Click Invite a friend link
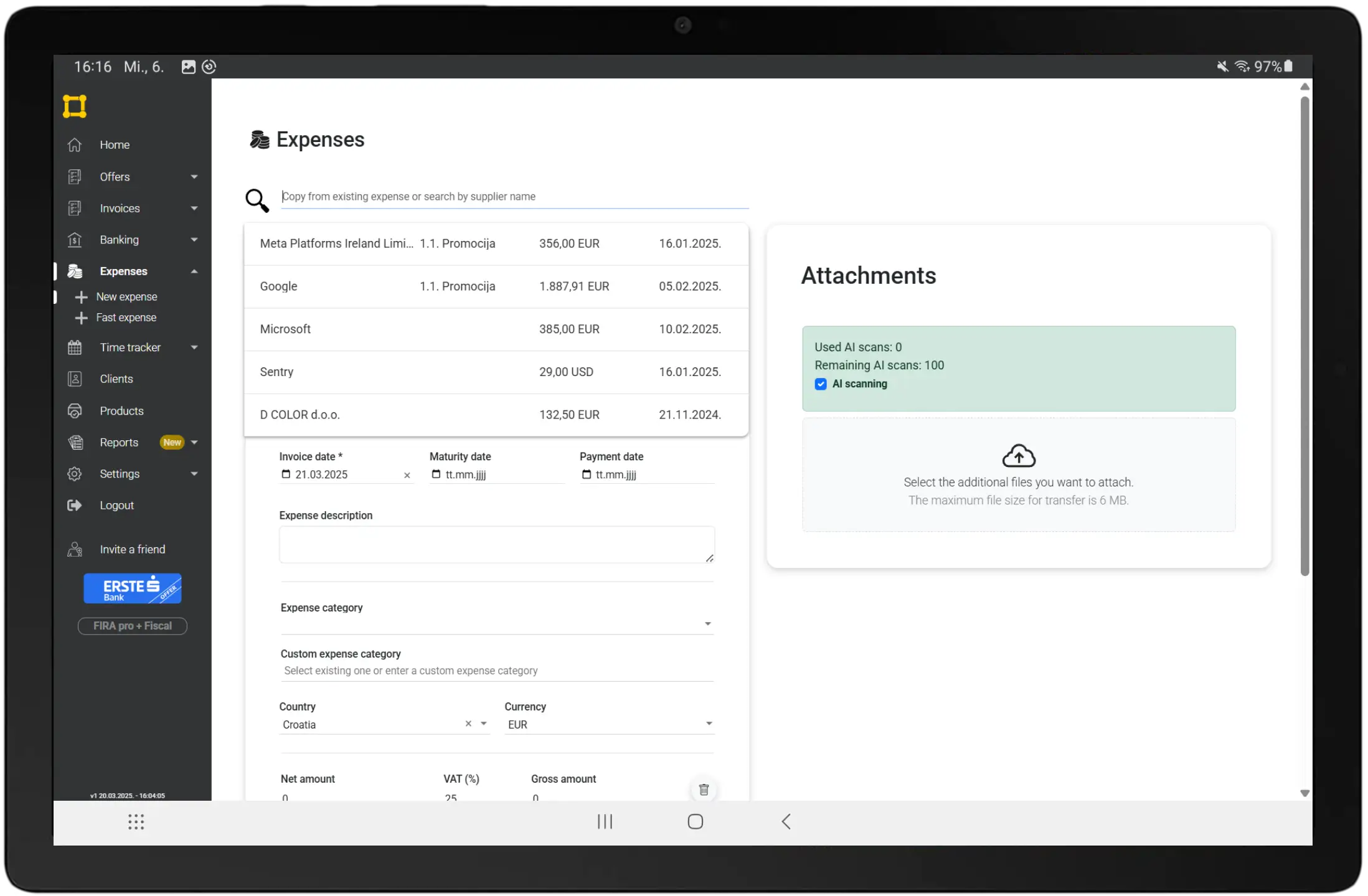Image resolution: width=1368 pixels, height=896 pixels. [x=133, y=550]
